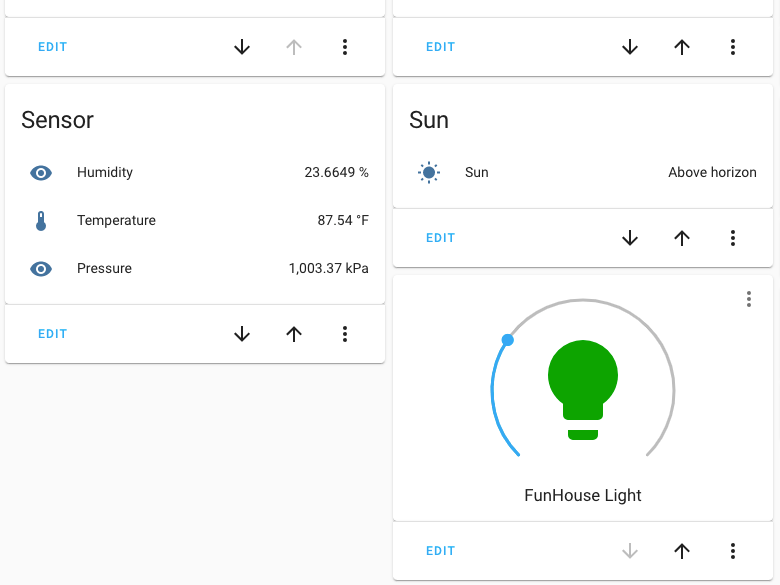
Task: Open more-info menu inside the light card
Action: 749,299
